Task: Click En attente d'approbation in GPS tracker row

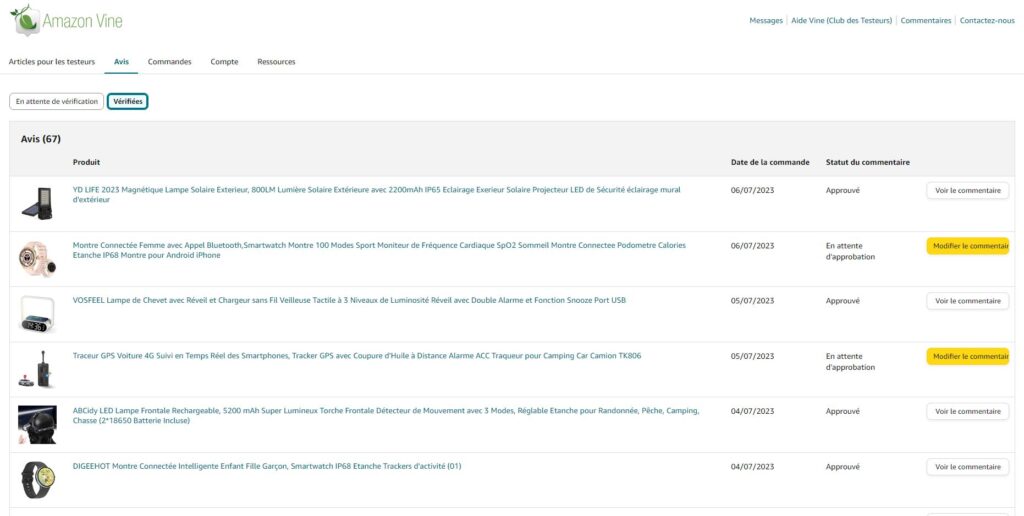Action: pos(850,362)
